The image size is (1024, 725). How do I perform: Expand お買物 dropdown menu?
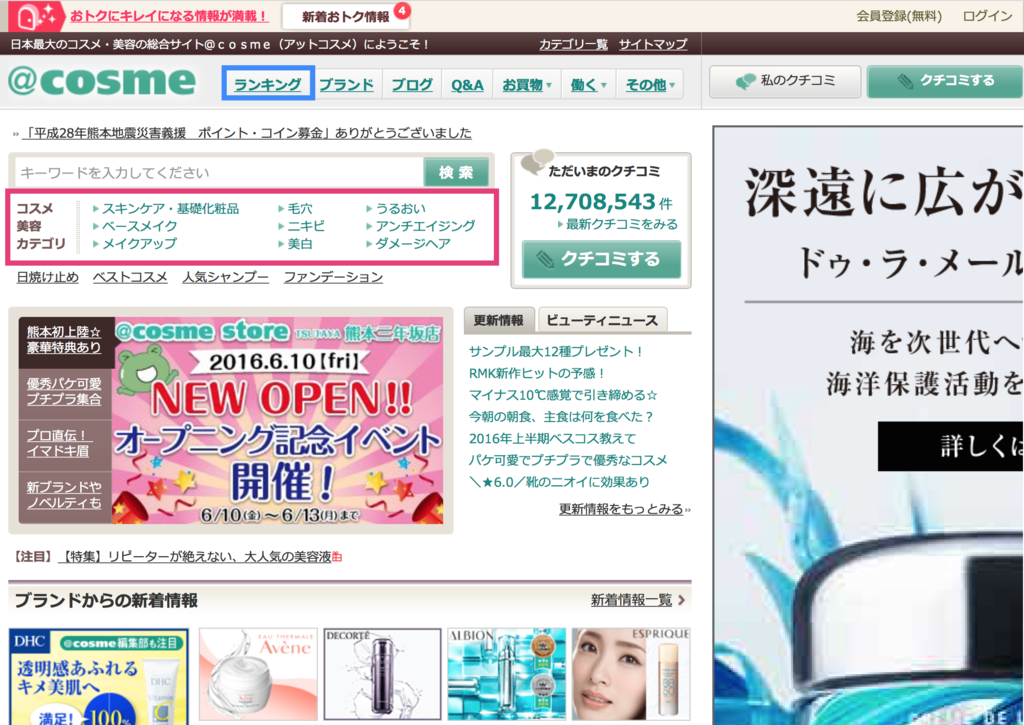(527, 85)
